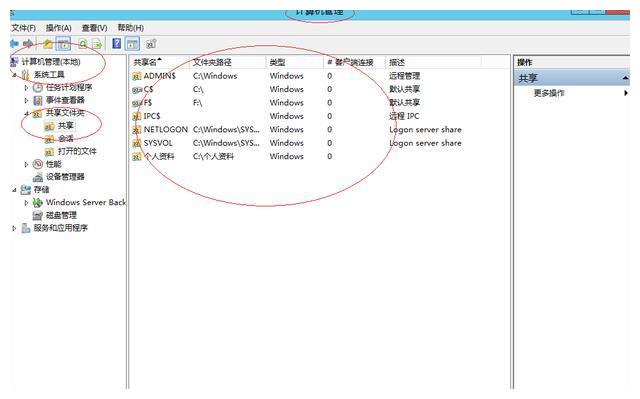
Task: Click the 服务和应用程序 icon
Action: (x=26, y=228)
